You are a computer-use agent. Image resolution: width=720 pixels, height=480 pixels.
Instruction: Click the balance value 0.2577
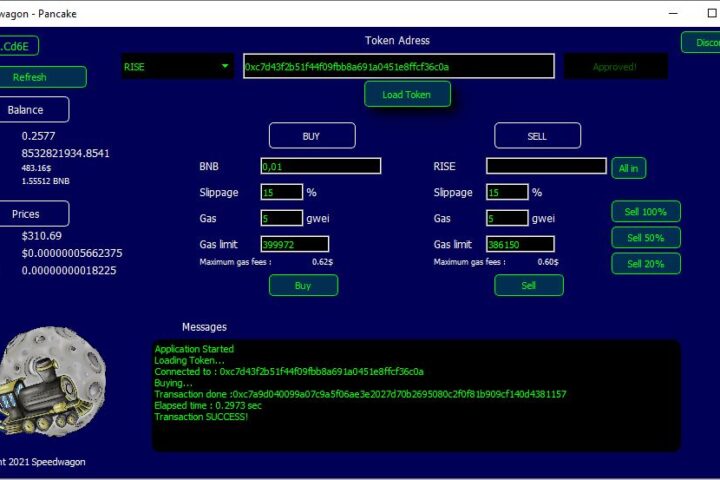(39, 136)
